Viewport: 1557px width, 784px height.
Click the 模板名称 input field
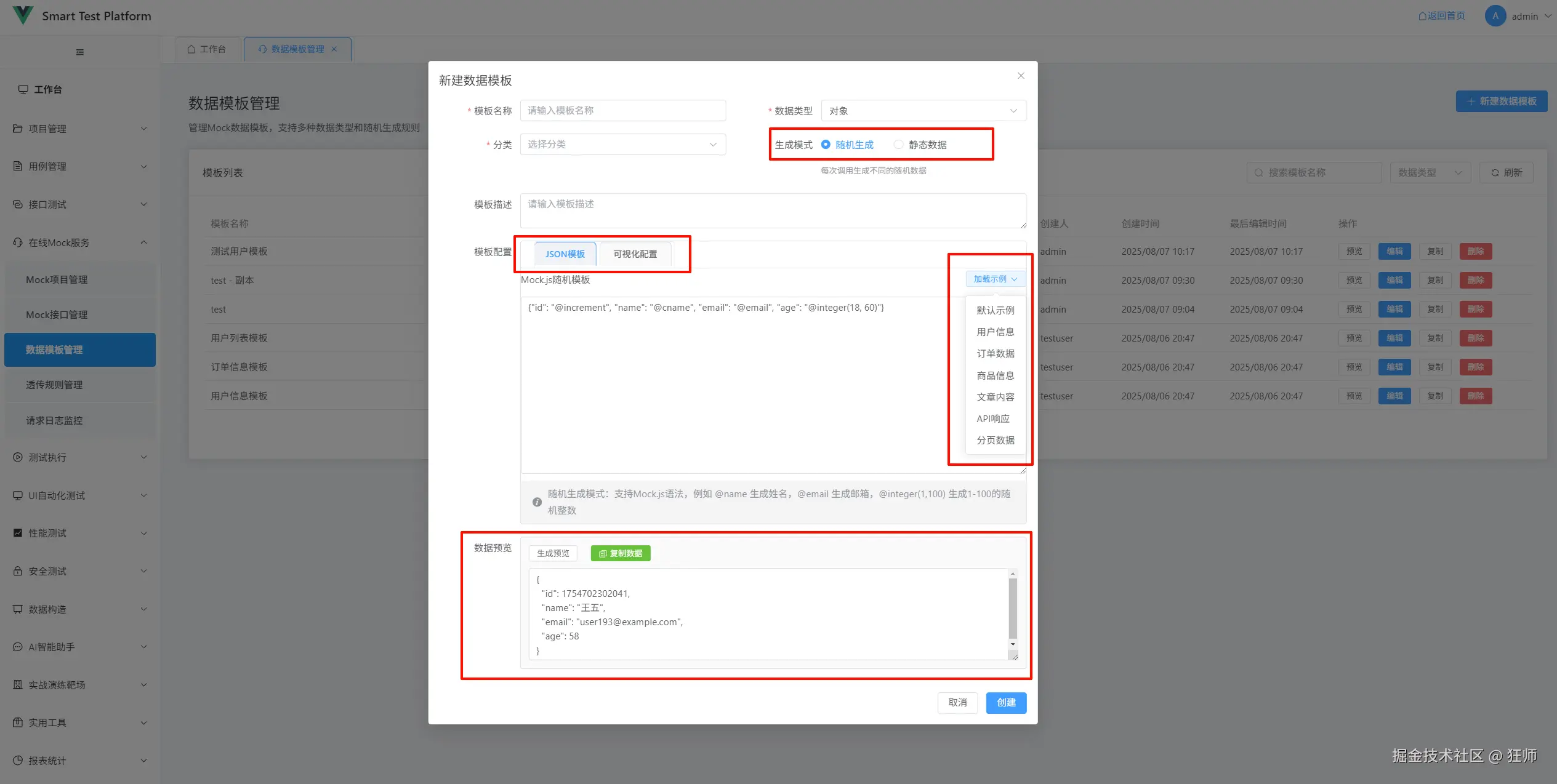[x=622, y=111]
